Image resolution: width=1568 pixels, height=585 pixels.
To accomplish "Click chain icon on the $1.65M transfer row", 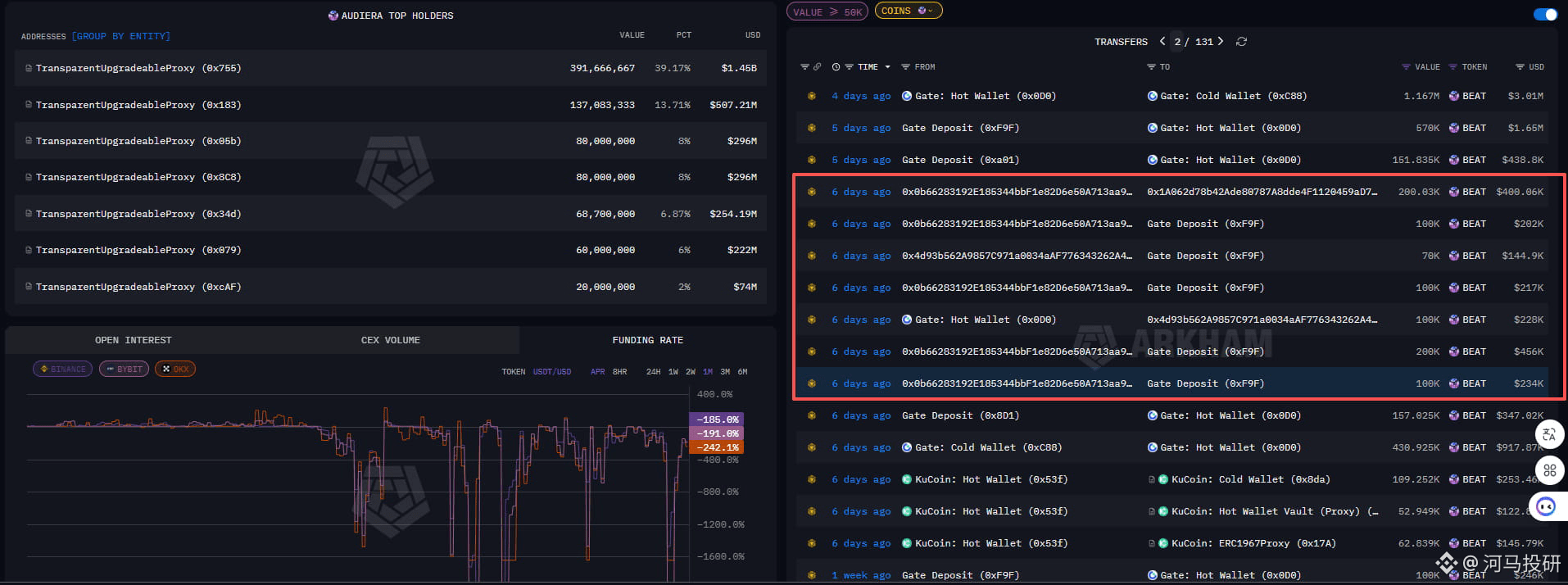I will 811,128.
